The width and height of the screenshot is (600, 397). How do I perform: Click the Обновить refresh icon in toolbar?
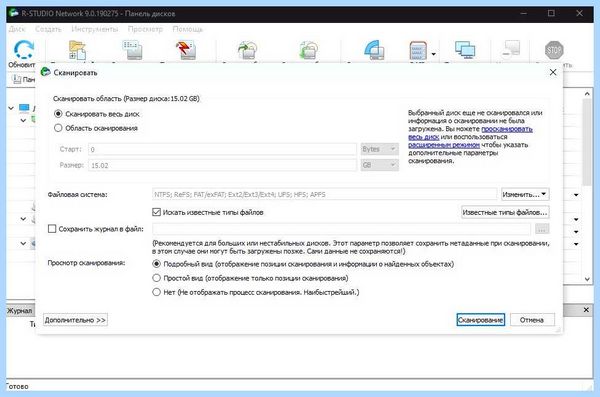pyautogui.click(x=24, y=50)
